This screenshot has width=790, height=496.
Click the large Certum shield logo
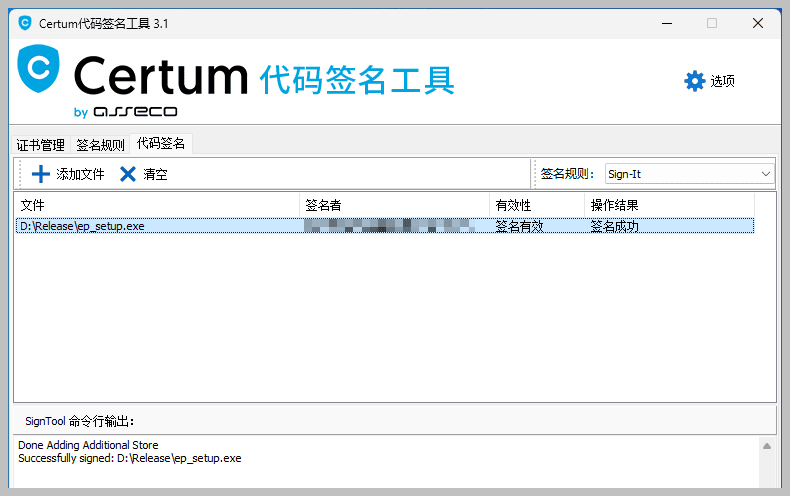click(38, 69)
